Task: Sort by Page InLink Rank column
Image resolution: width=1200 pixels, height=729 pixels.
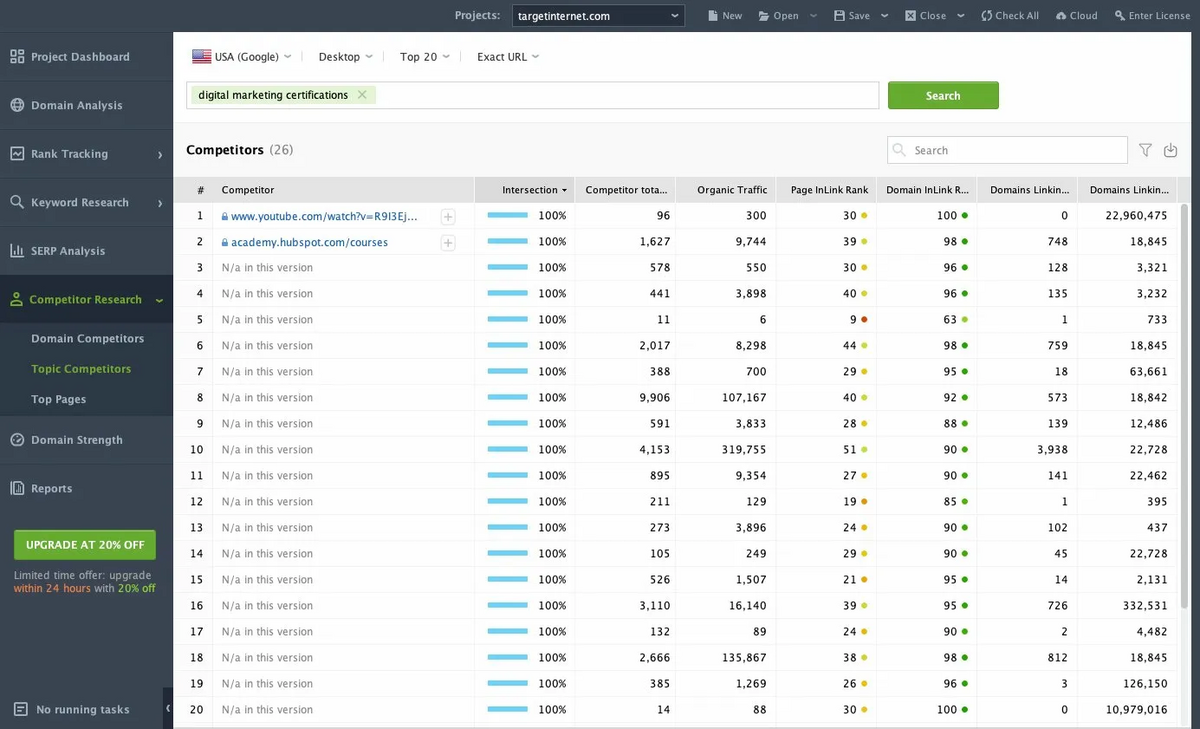Action: 826,190
